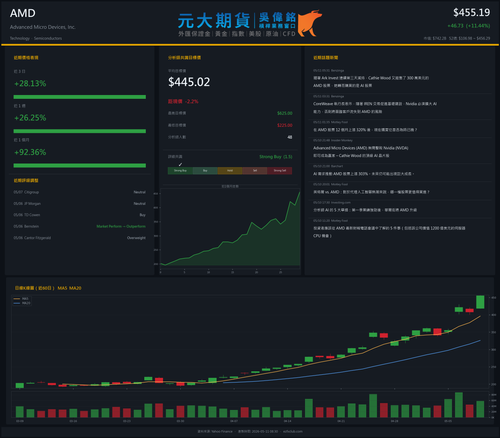Viewport: 500px width, 438px height.
Task: Click the latest tall green candlestick
Action: (x=480, y=302)
